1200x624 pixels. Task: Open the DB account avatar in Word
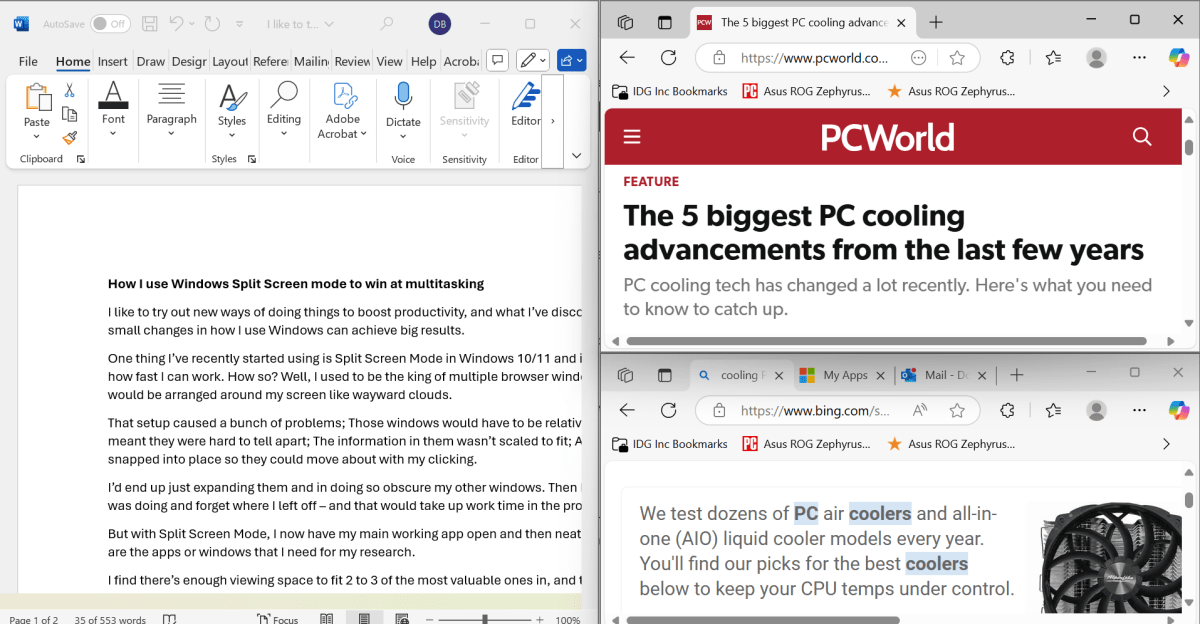439,23
